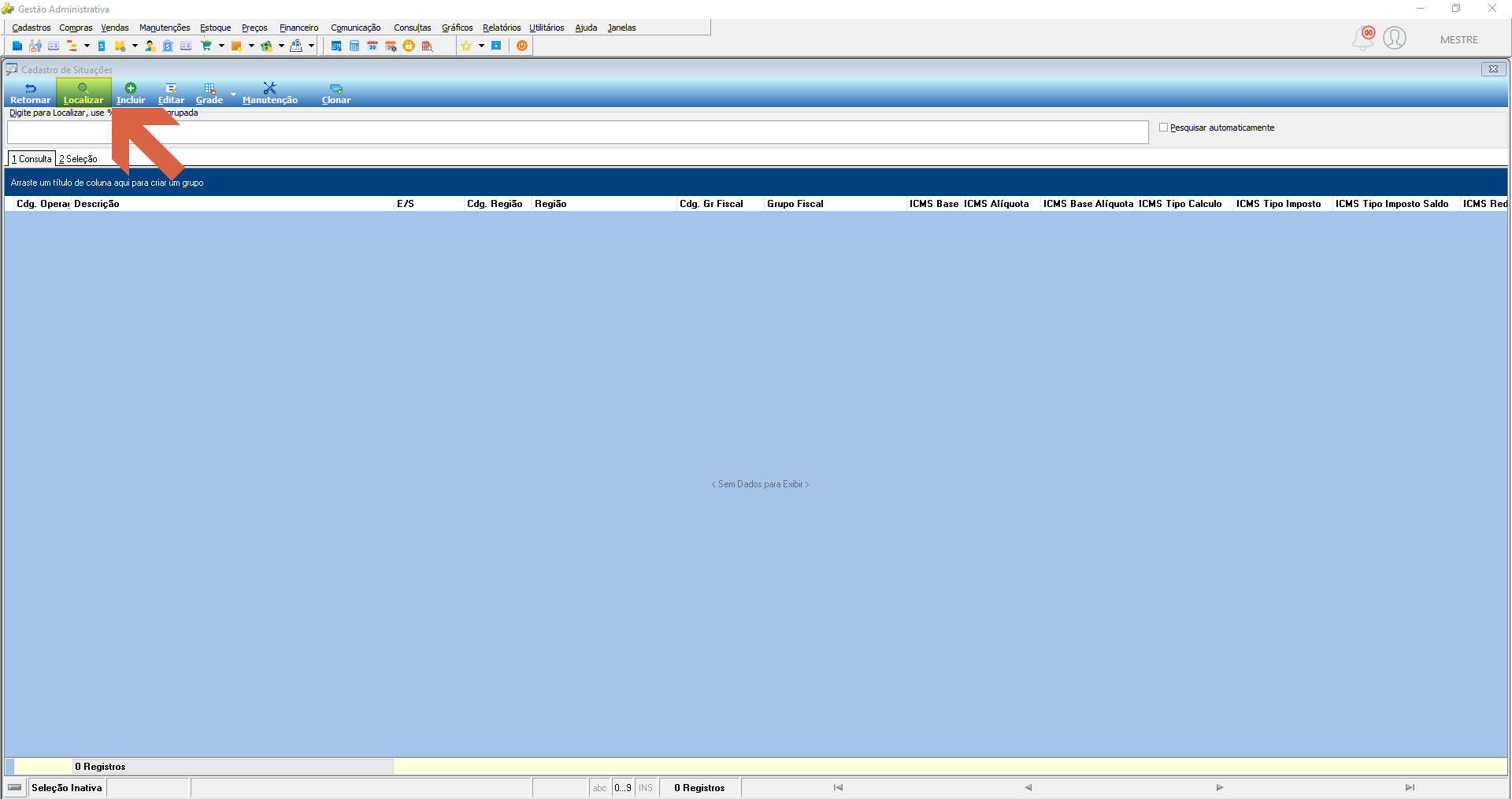1512x799 pixels.
Task: Click the Localizar search button
Action: 83,94
